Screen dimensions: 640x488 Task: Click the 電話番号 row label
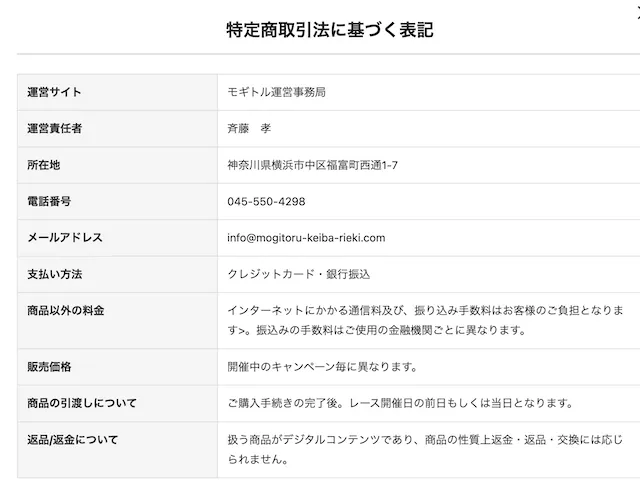pos(49,201)
